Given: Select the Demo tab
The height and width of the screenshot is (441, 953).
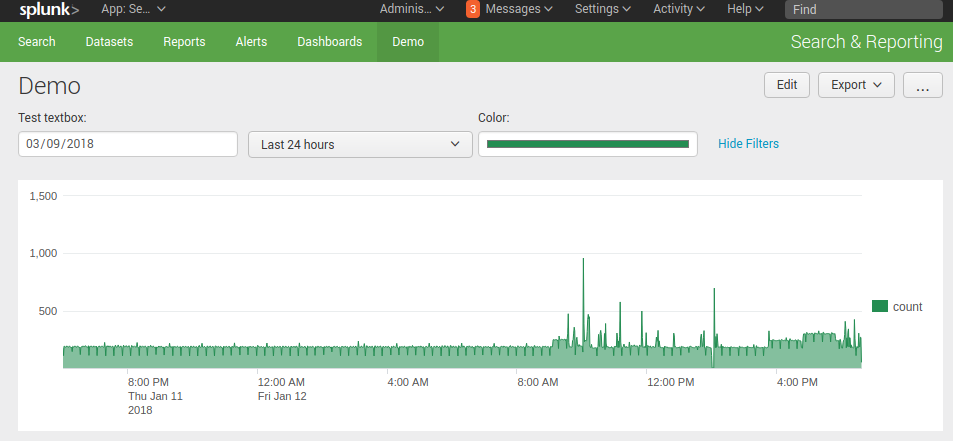Looking at the screenshot, I should [408, 42].
